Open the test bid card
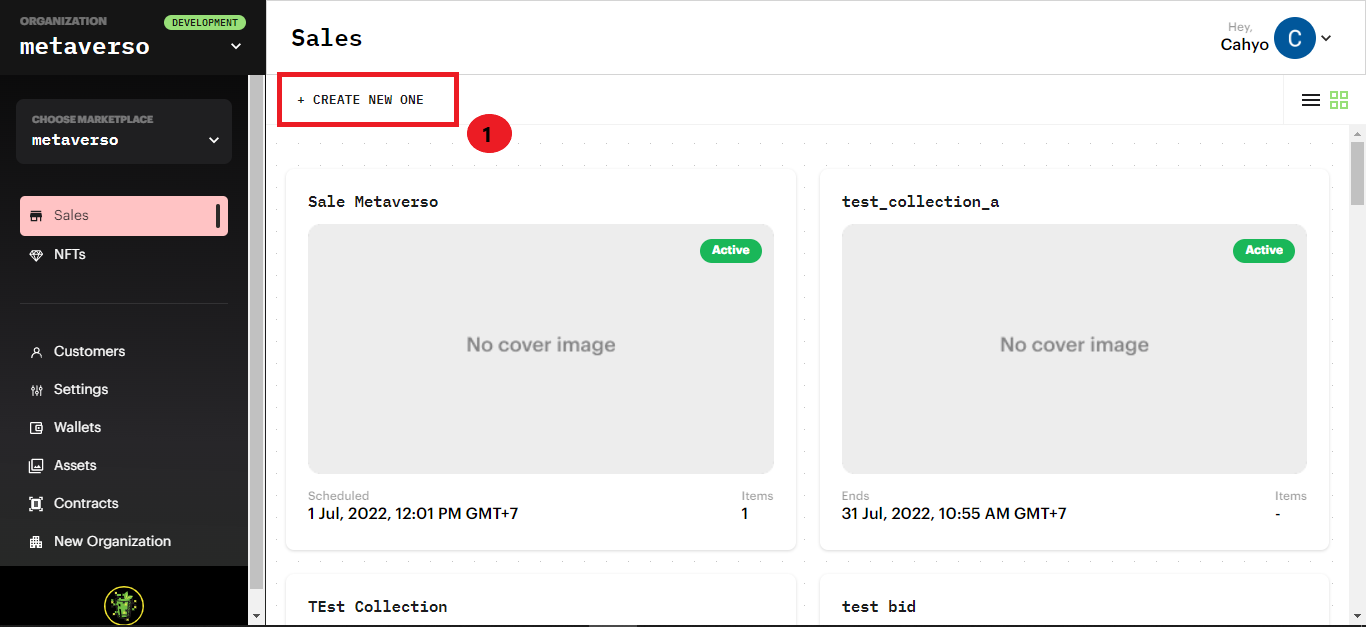 879,607
